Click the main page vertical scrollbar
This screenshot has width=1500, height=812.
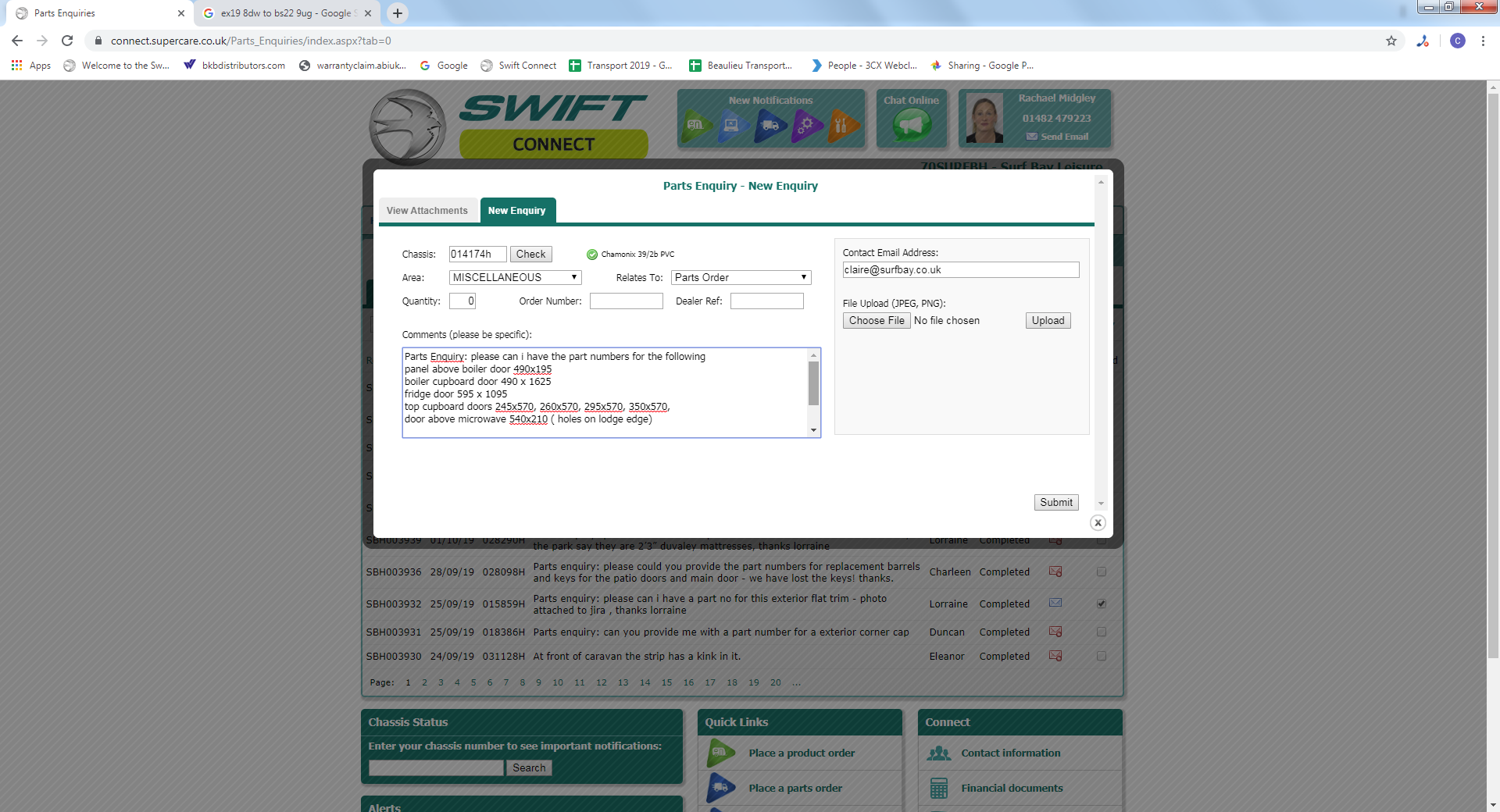1493,375
